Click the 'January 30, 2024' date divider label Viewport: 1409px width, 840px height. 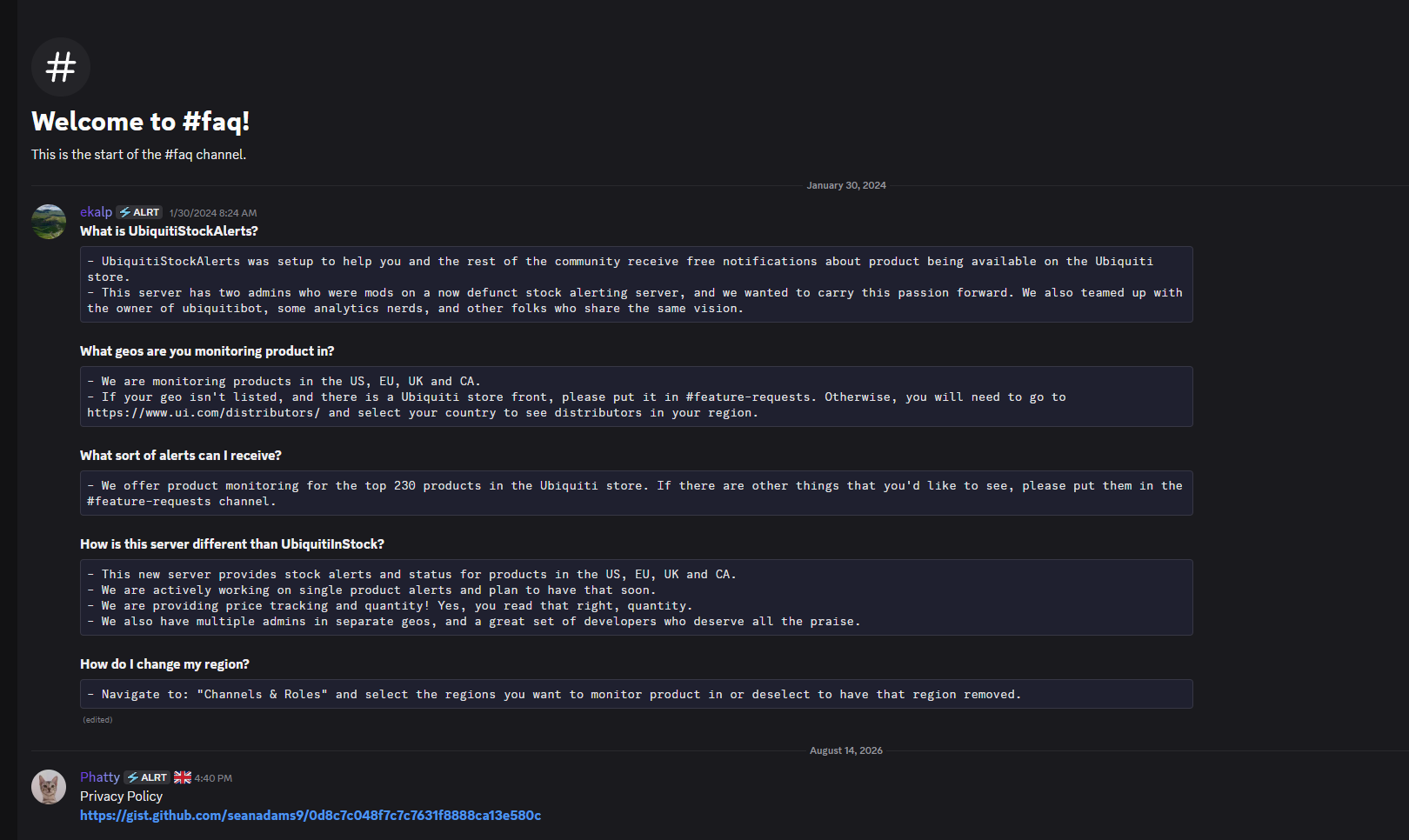click(846, 185)
